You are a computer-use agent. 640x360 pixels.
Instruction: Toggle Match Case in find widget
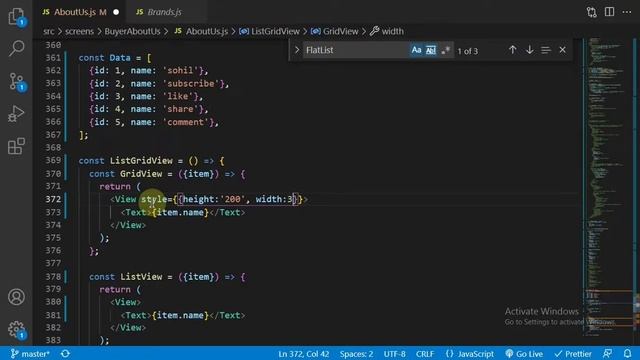(416, 50)
